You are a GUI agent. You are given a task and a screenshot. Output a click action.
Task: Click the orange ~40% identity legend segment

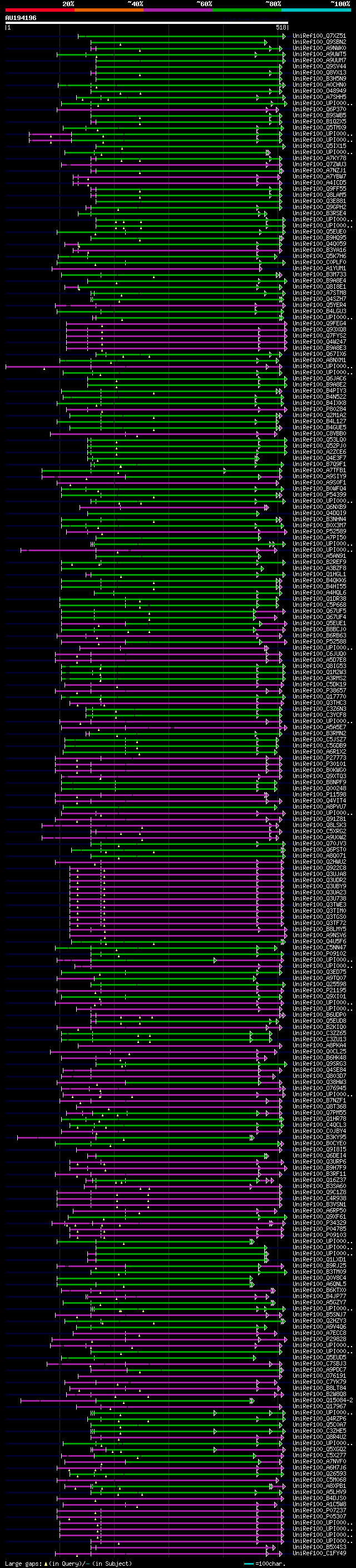click(109, 10)
